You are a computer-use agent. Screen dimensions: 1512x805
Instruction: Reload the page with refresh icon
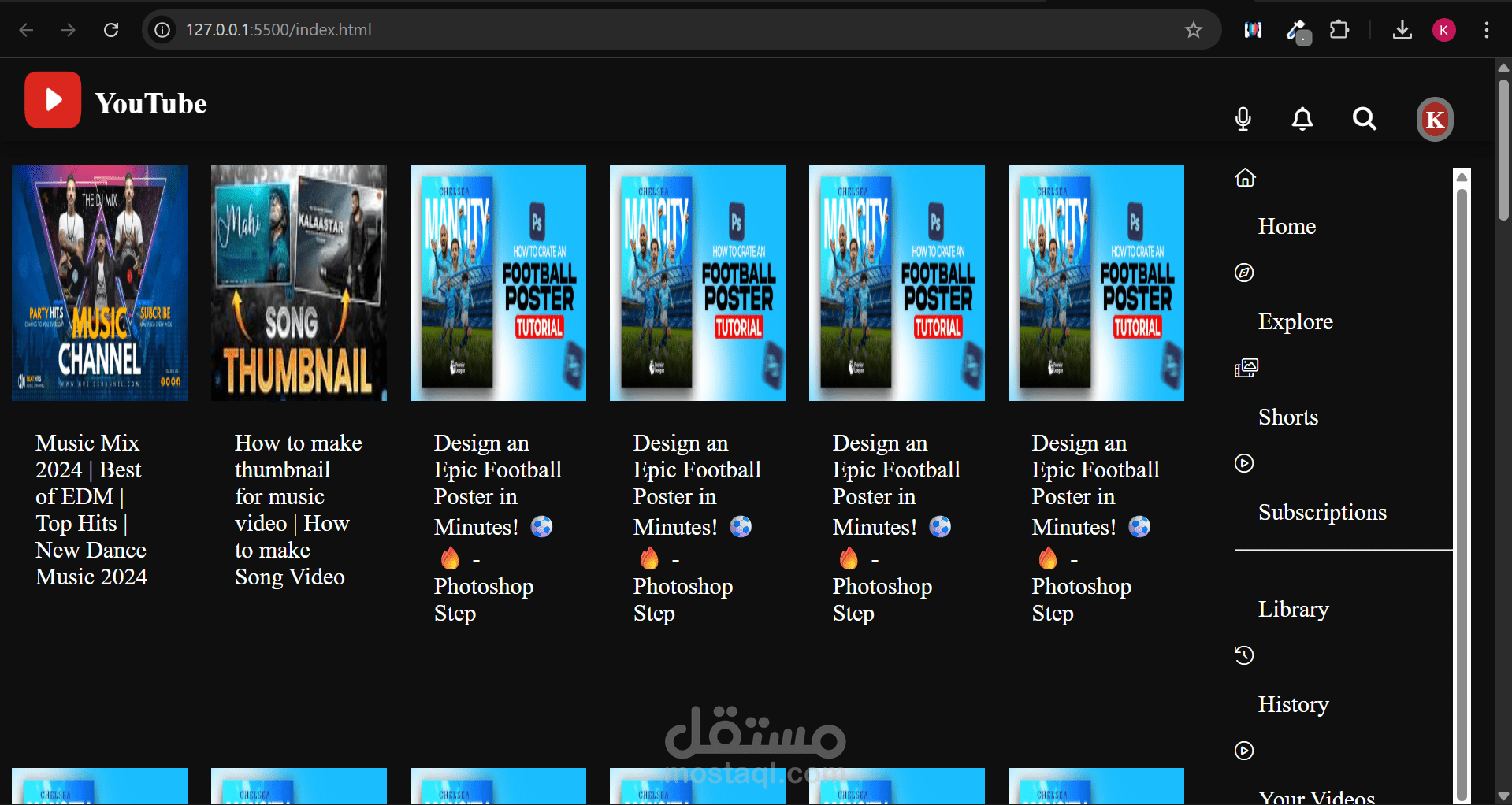[111, 30]
